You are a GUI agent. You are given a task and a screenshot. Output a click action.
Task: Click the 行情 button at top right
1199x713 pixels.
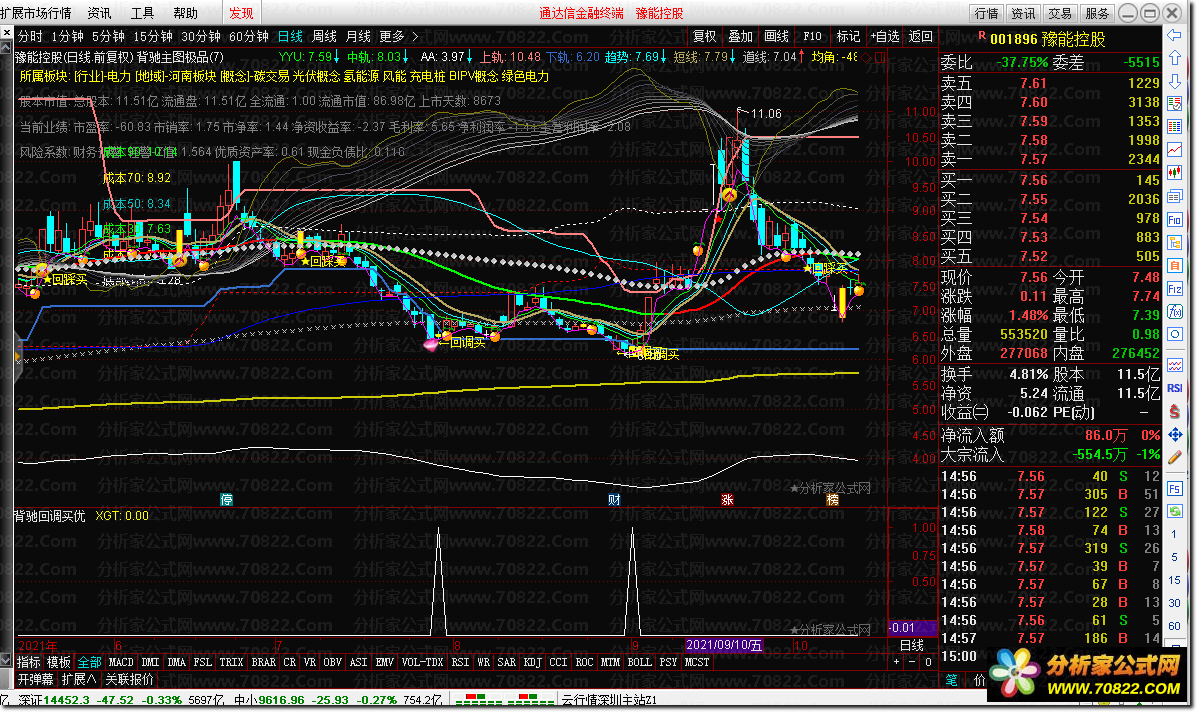[986, 13]
